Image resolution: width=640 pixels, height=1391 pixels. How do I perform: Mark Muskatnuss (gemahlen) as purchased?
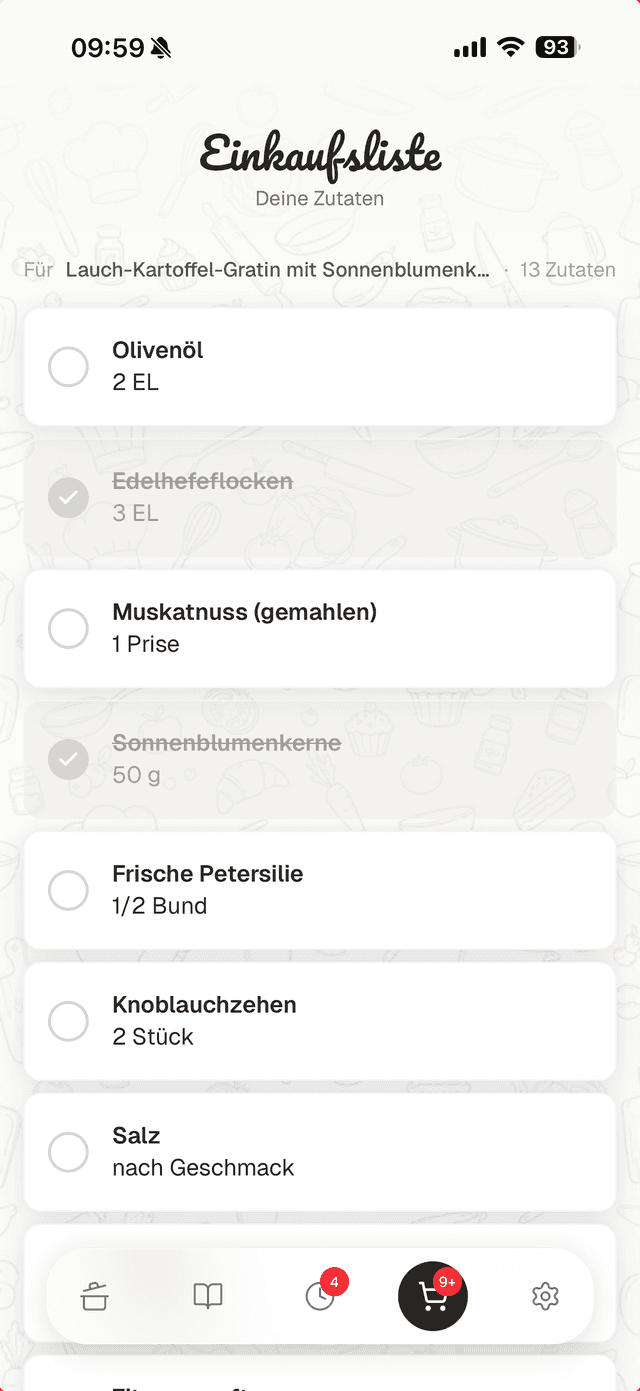[x=68, y=628]
